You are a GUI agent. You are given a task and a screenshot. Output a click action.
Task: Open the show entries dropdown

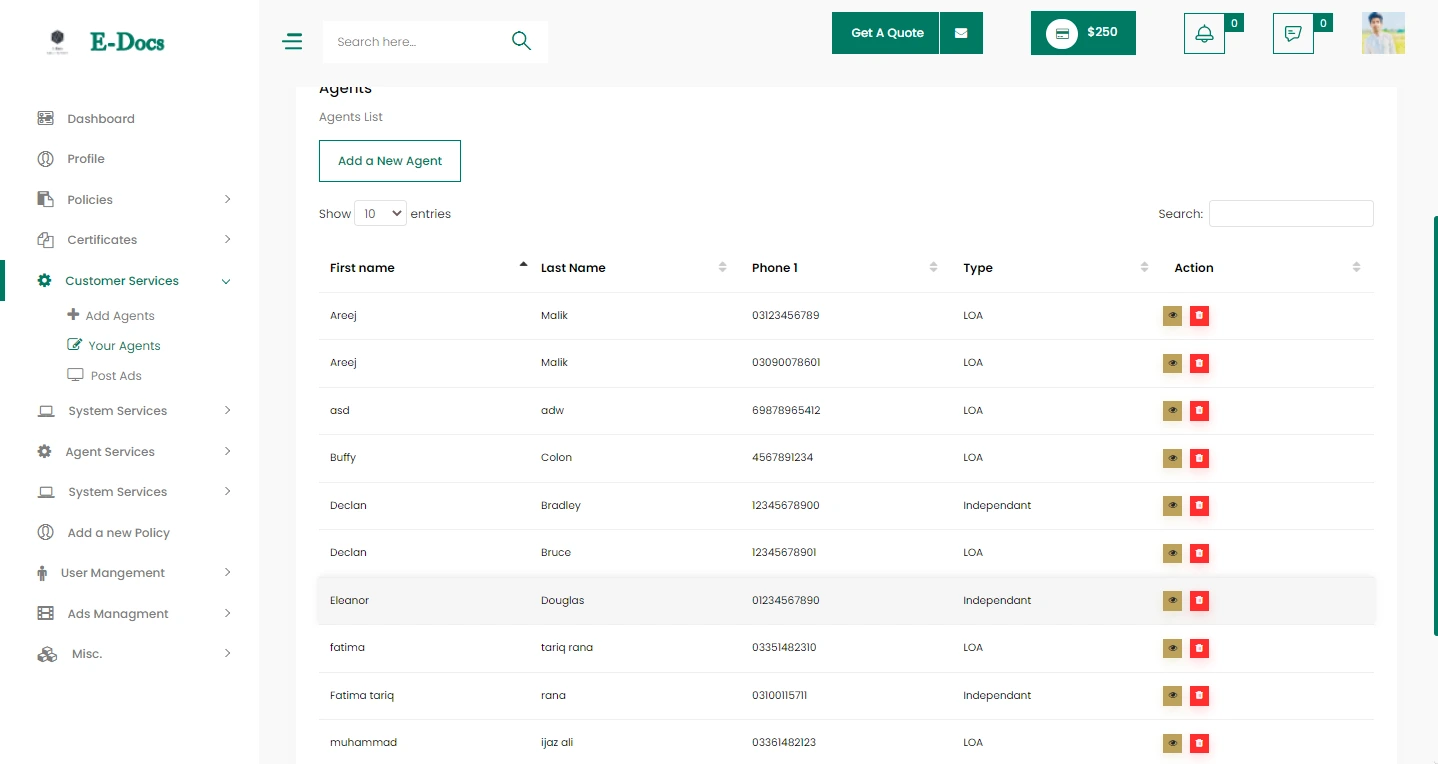(380, 213)
